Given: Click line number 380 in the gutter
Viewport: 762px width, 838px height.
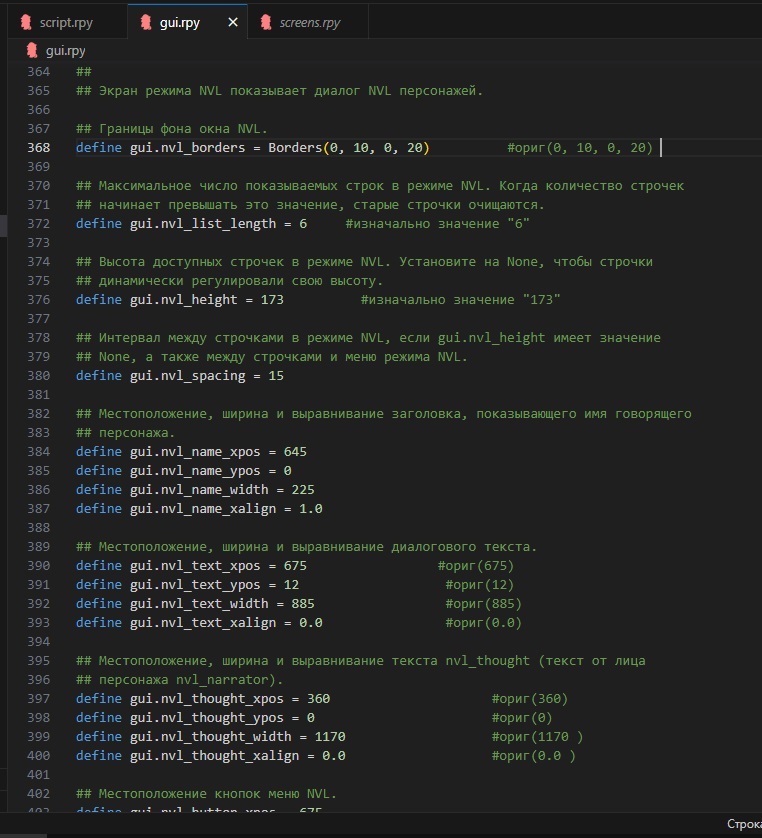Looking at the screenshot, I should tap(39, 376).
